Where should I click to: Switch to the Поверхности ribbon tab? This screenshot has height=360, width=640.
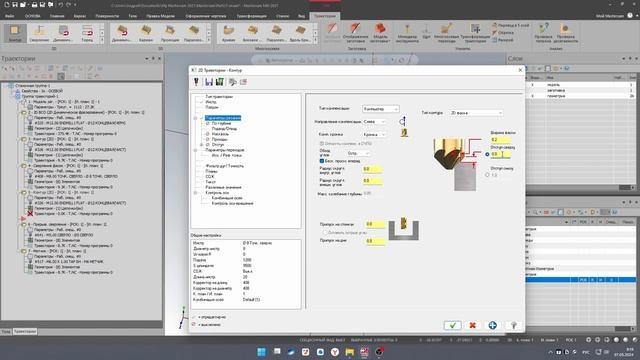pyautogui.click(x=107, y=16)
